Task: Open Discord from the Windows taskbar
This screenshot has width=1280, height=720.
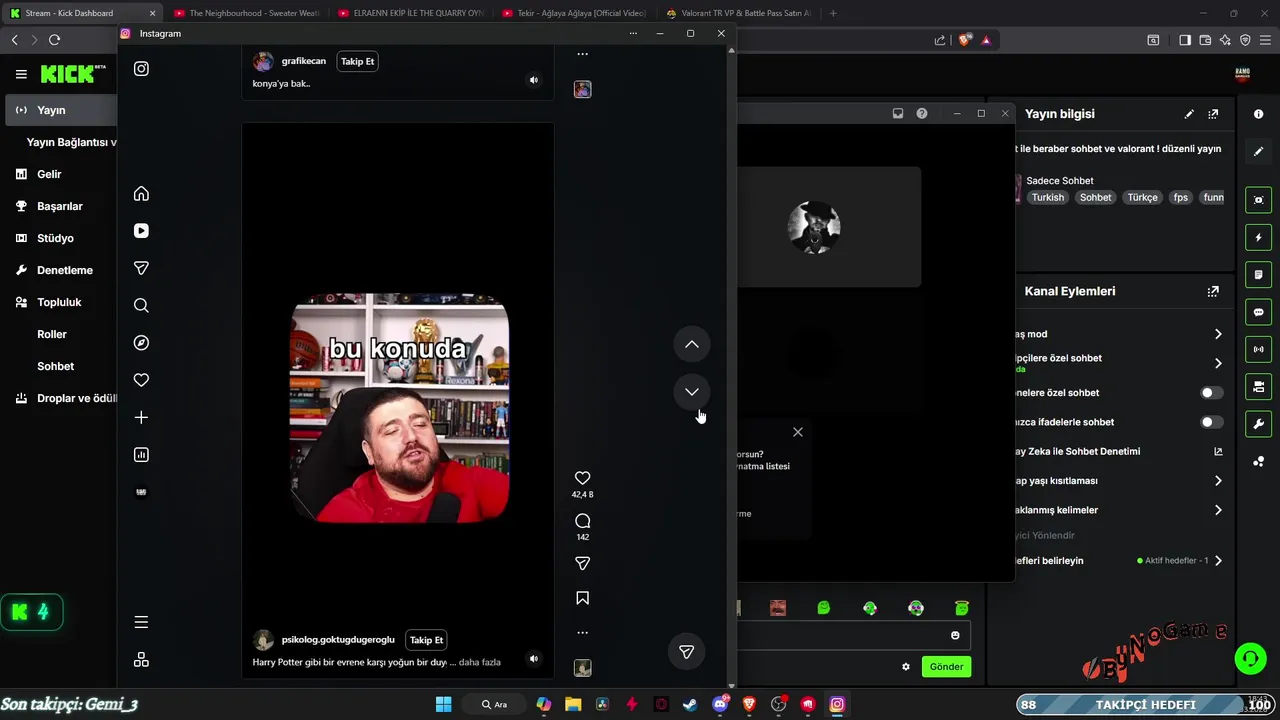Action: click(720, 704)
